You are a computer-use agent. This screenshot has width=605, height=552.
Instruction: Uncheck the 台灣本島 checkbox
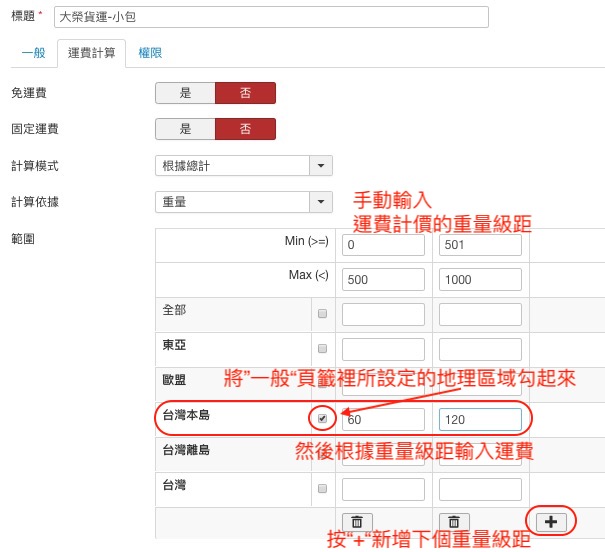pyautogui.click(x=322, y=418)
